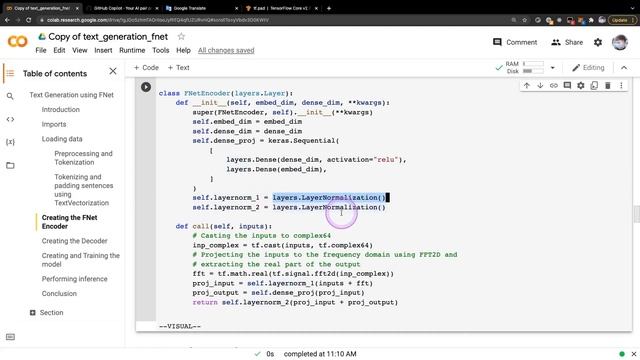
Task: Click the browser Update button
Action: click(x=622, y=20)
